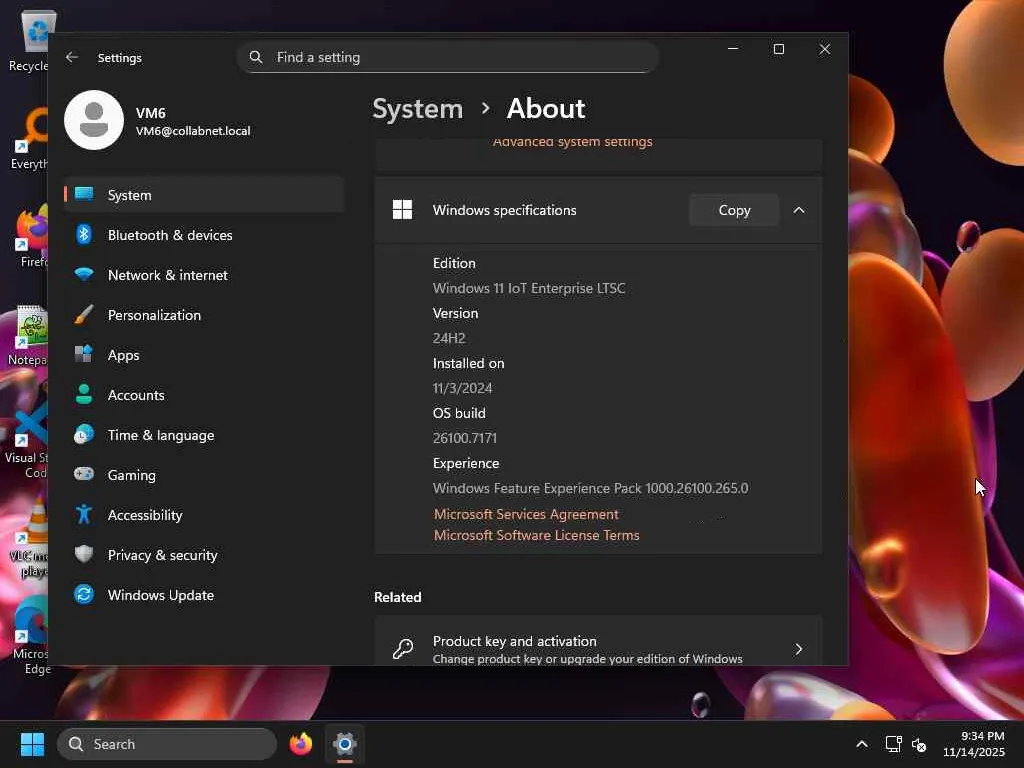Click the Privacy shield icon

84,554
